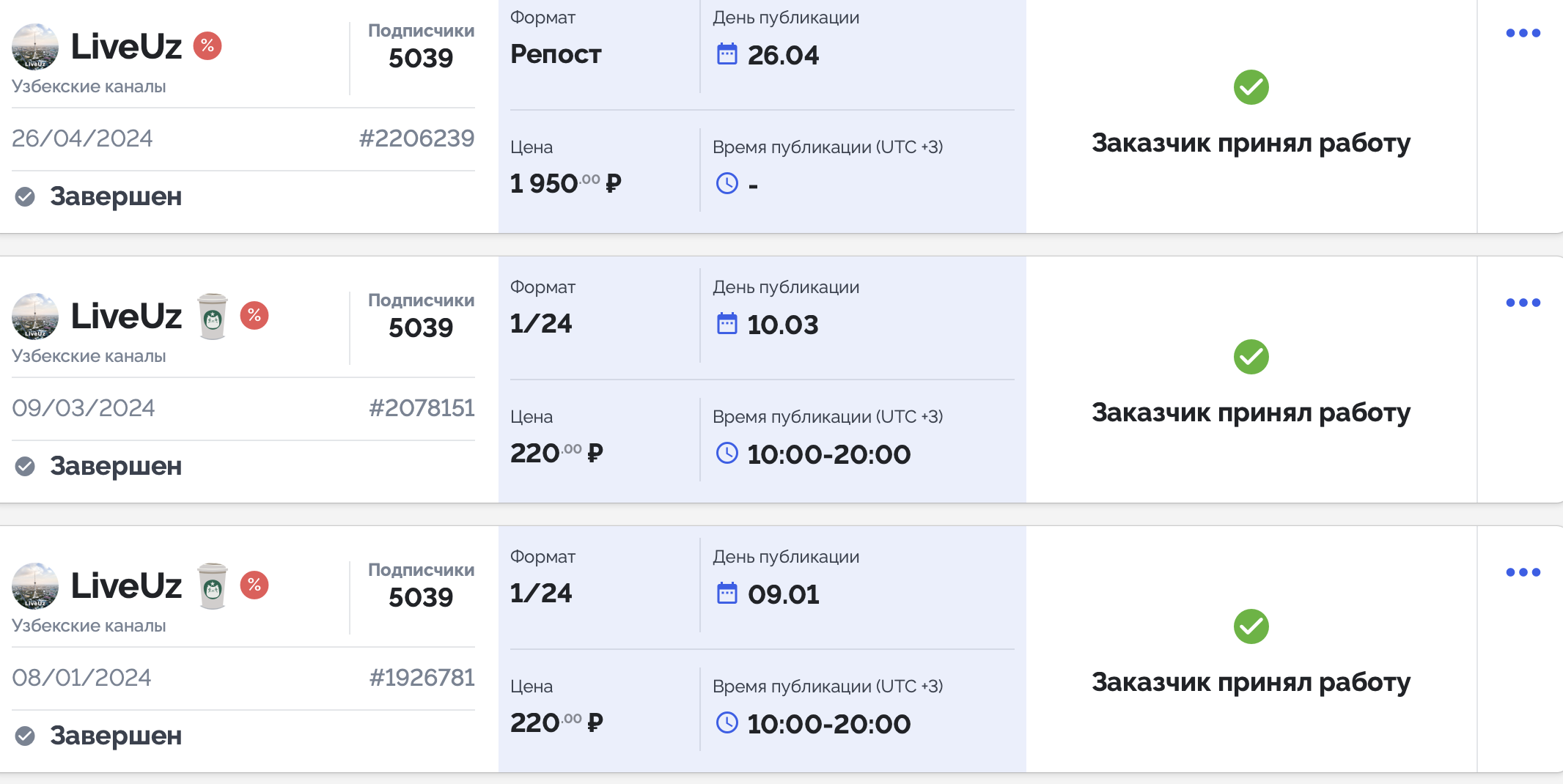Click the clock icon in order #2206239
Viewport: 1563px width, 784px height.
[x=727, y=183]
